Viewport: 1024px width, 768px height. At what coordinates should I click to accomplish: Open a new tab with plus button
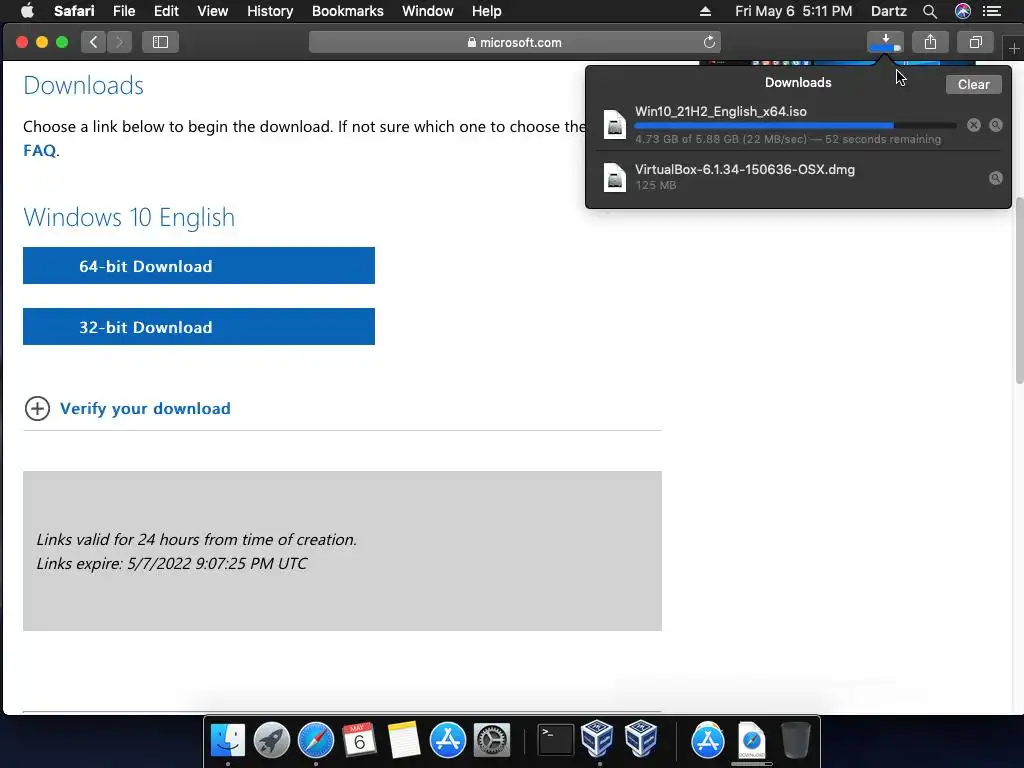(x=1014, y=48)
